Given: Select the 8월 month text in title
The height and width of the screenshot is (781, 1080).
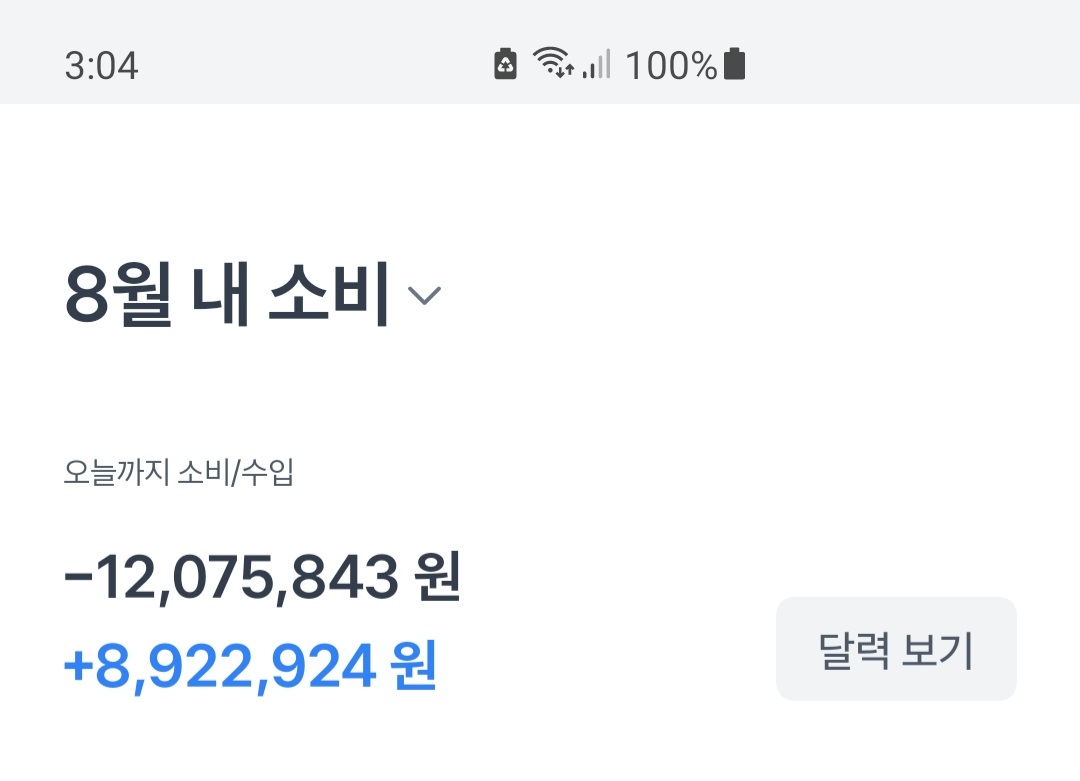Looking at the screenshot, I should click(118, 295).
